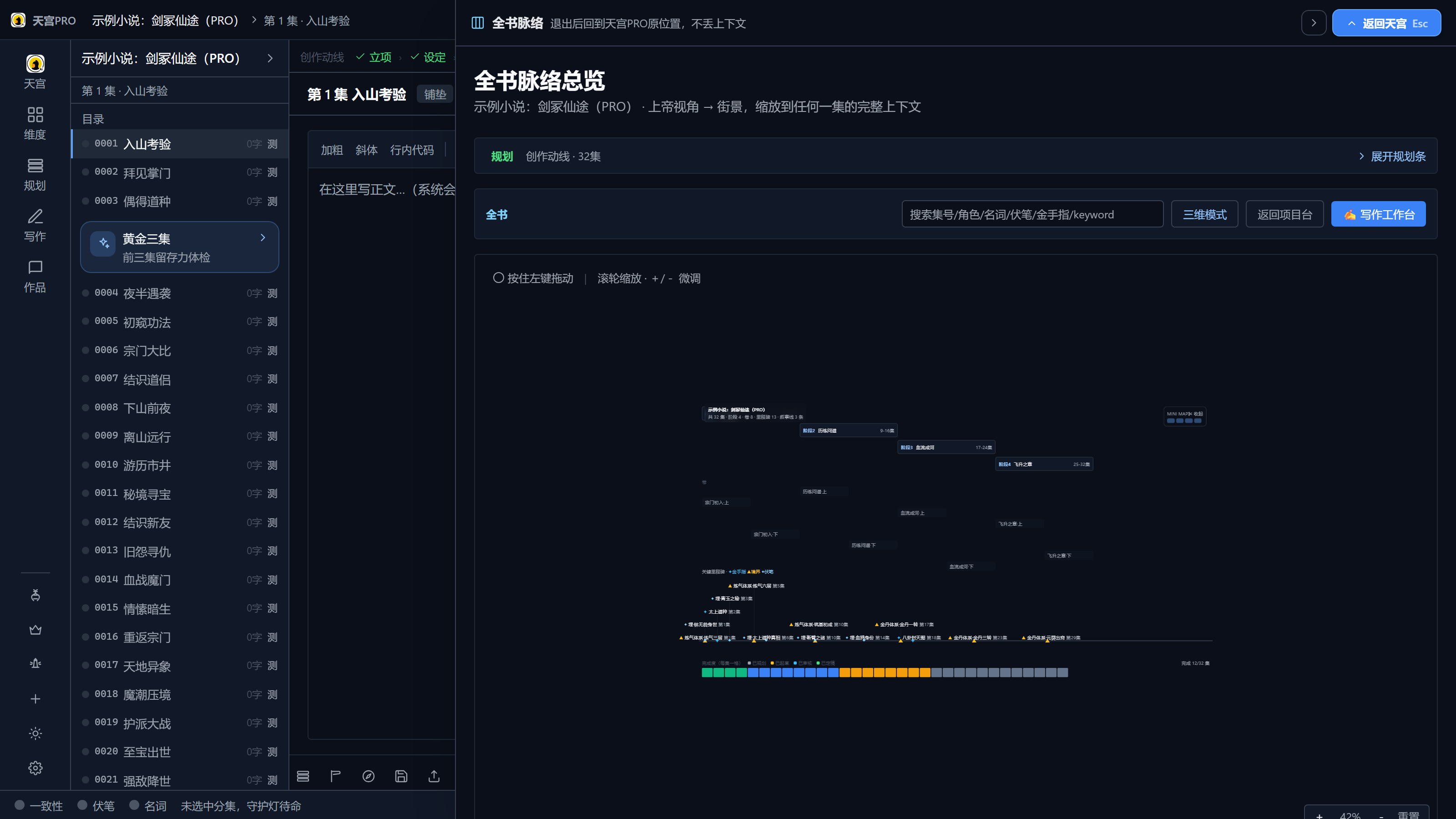Click the right chevron button beside 返回天宫
Screen dimensions: 1456x819
1314,23
